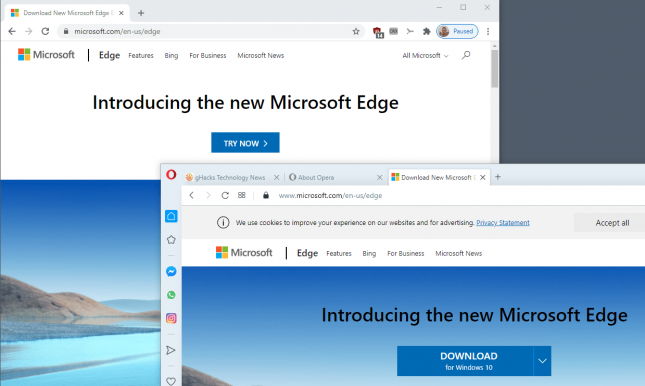Image resolution: width=645 pixels, height=386 pixels.
Task: Open Features link in the Chrome page
Action: pos(141,56)
